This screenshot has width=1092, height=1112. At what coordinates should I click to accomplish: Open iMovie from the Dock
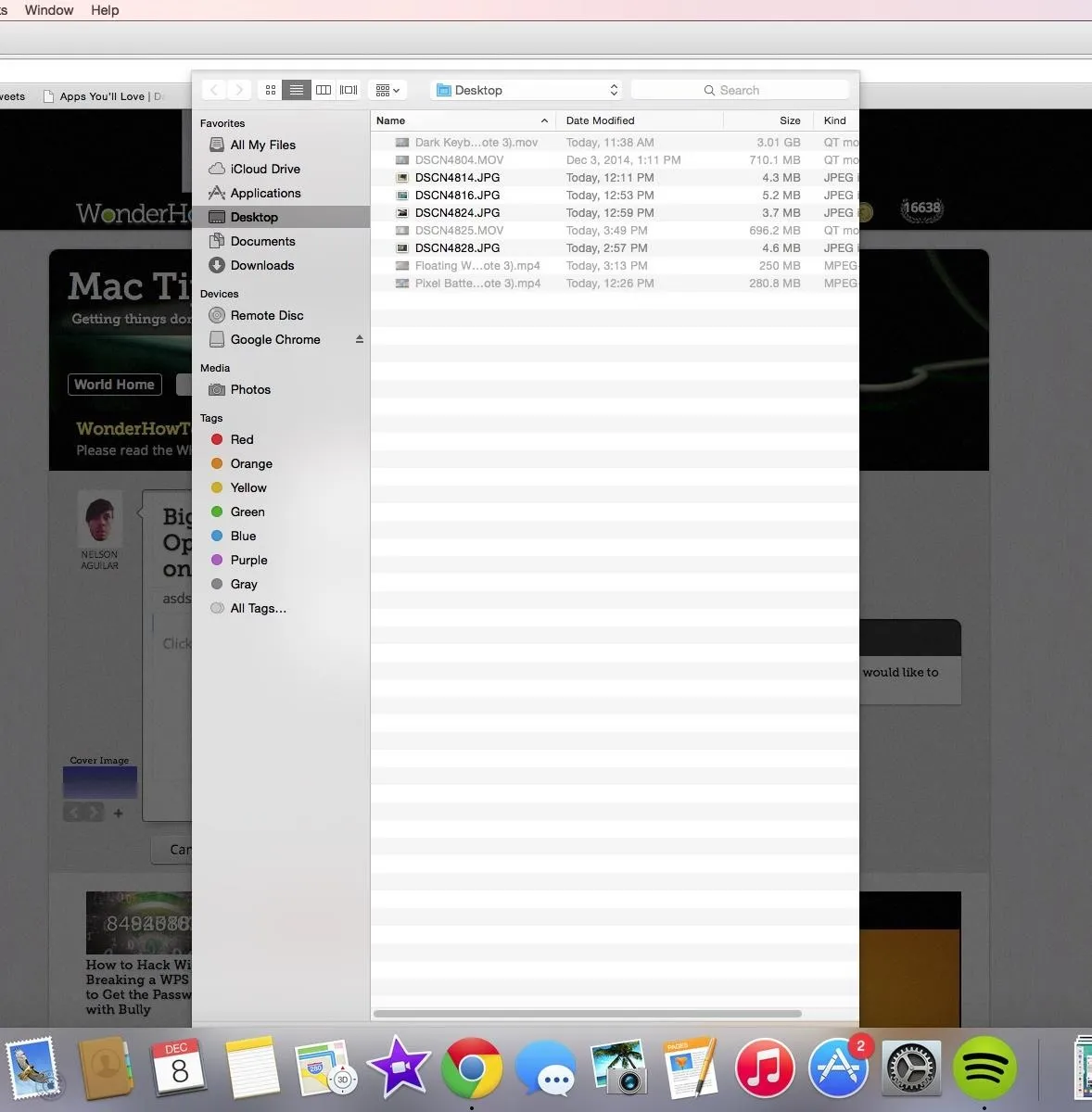(x=399, y=1068)
